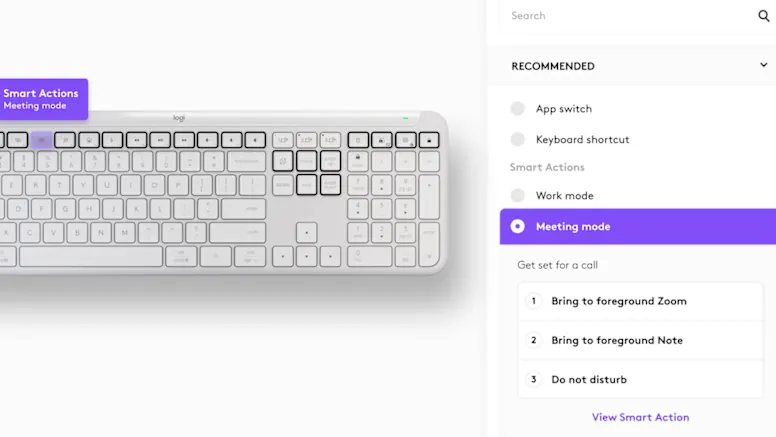Image resolution: width=776 pixels, height=437 pixels.
Task: Select the App switch radio option
Action: click(517, 109)
